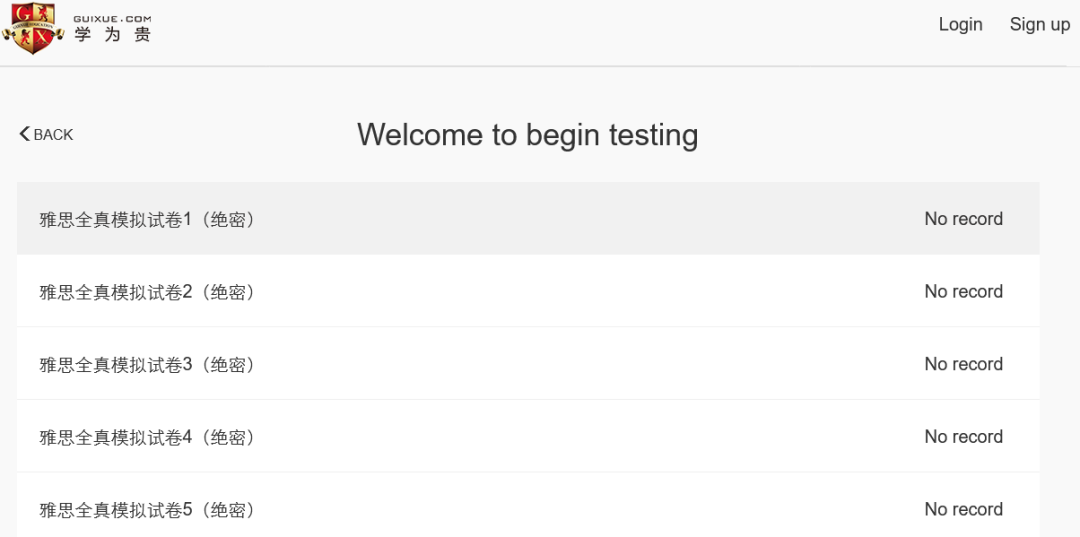The height and width of the screenshot is (537, 1080).
Task: Click empty middle area of test paper 3 row
Action: click(585, 364)
